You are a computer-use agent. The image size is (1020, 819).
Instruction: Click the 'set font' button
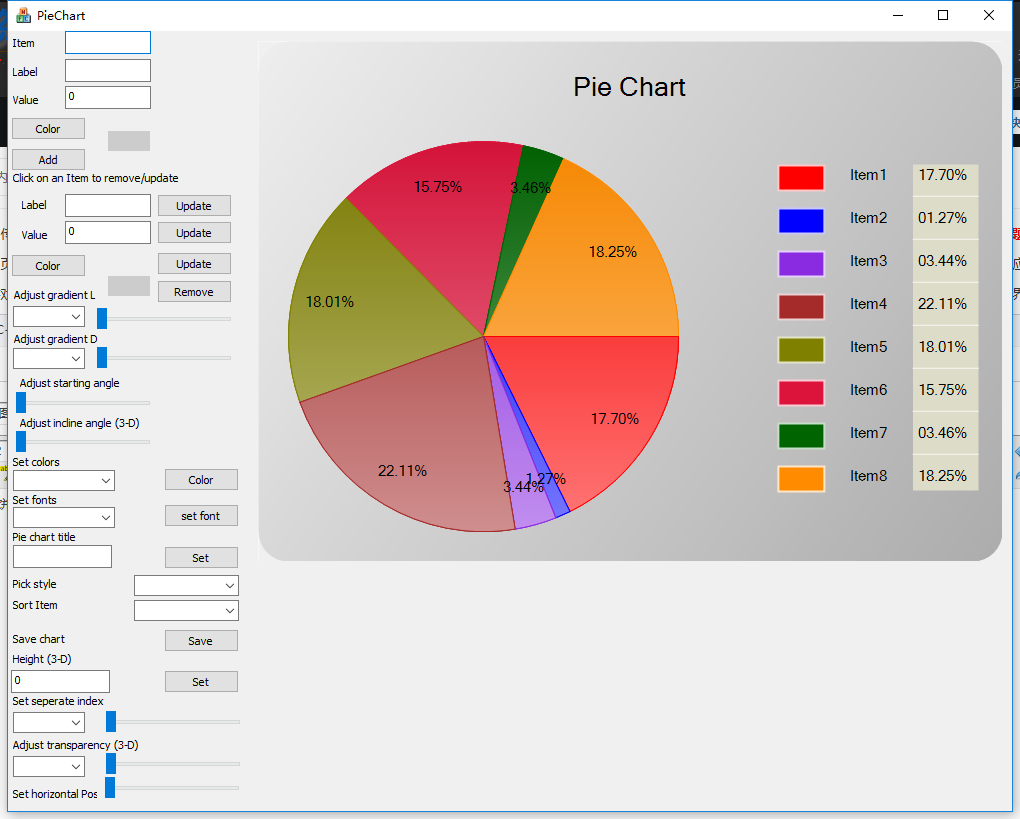pyautogui.click(x=201, y=516)
